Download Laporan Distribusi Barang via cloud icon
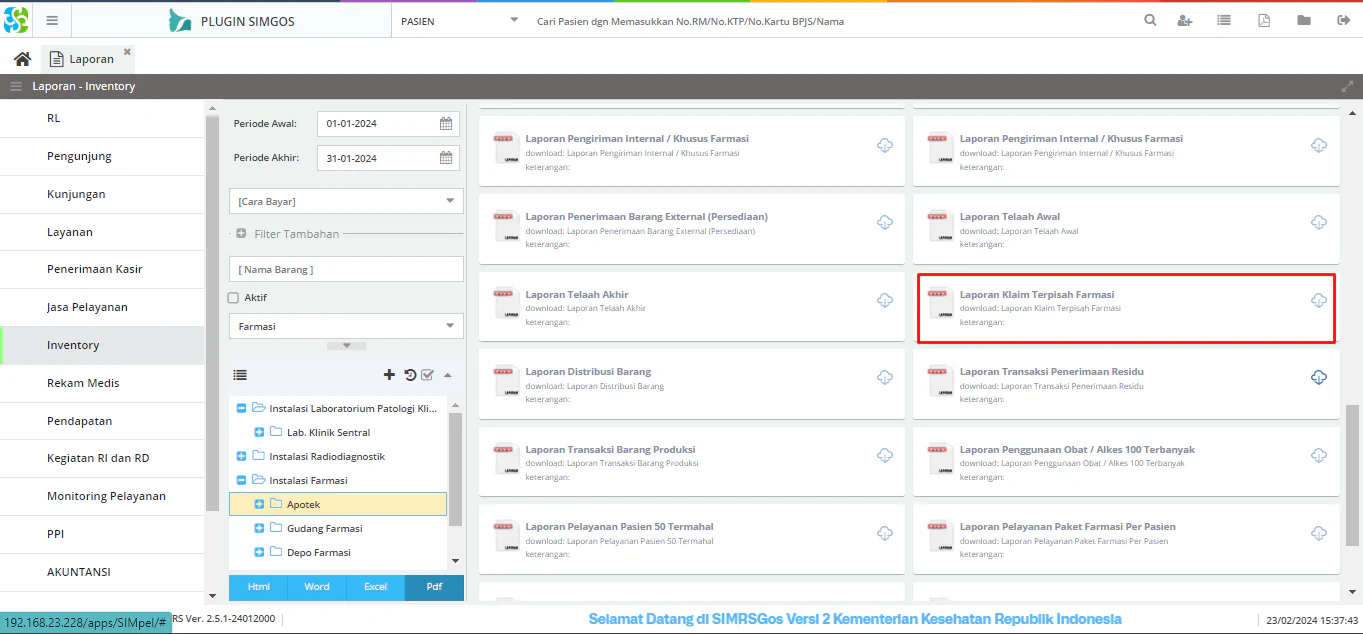 click(884, 377)
